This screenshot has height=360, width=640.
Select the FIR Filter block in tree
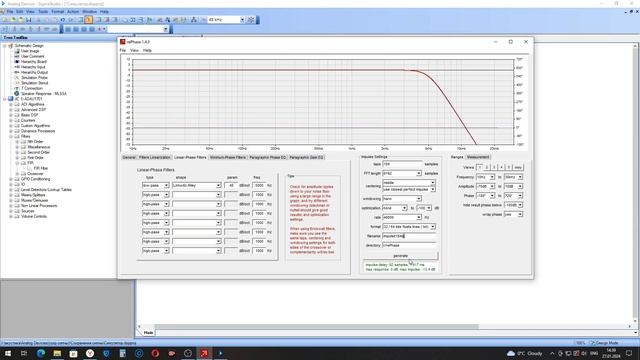[x=40, y=168]
